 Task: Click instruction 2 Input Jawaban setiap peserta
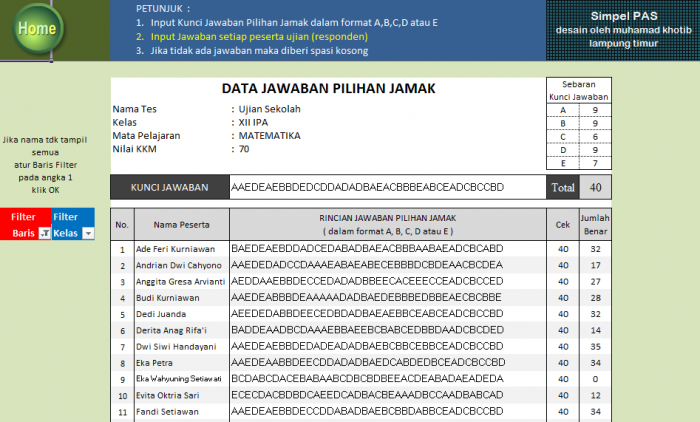259,37
